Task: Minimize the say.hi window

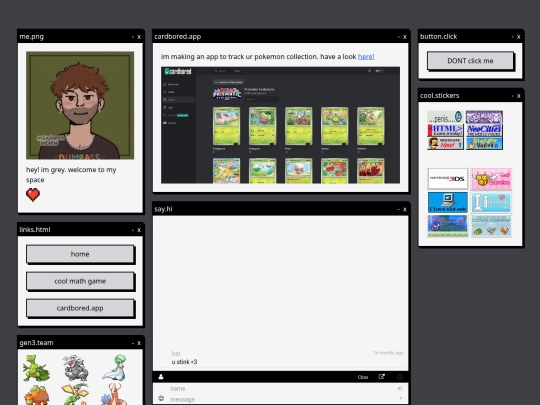Action: [x=398, y=209]
